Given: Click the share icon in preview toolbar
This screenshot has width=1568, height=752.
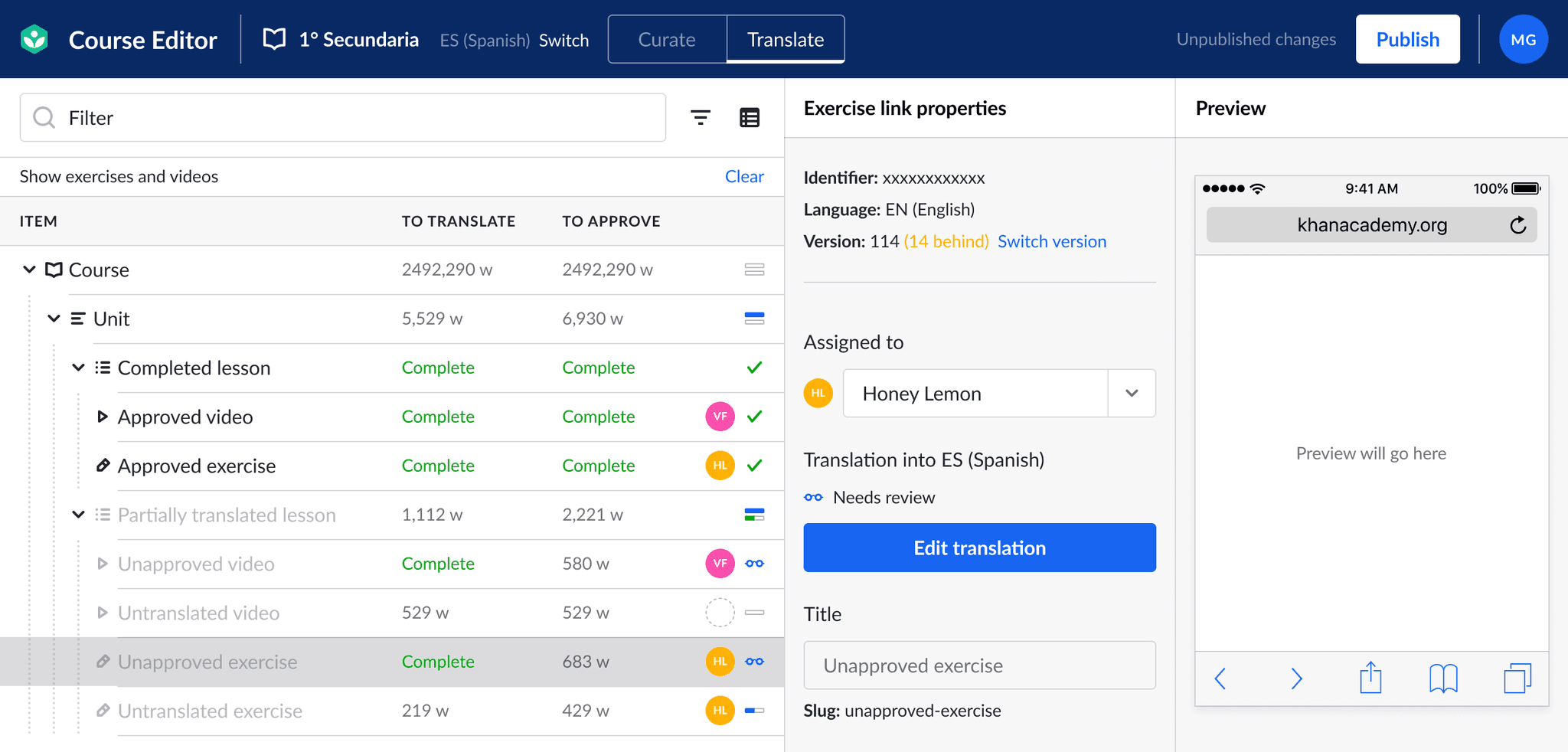Looking at the screenshot, I should click(1370, 678).
